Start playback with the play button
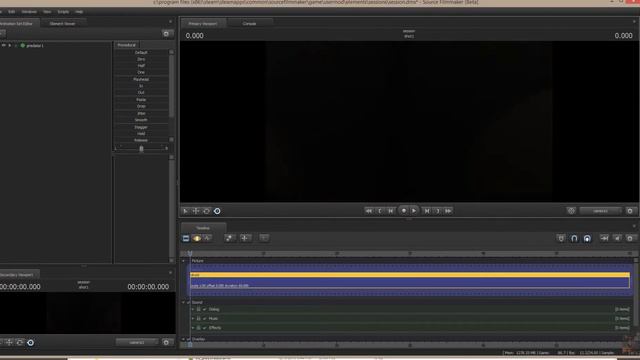This screenshot has width=640, height=360. coord(414,211)
